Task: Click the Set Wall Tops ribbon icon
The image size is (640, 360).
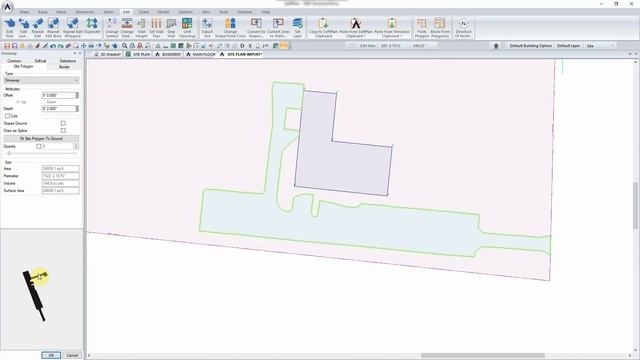Action: coord(156,27)
